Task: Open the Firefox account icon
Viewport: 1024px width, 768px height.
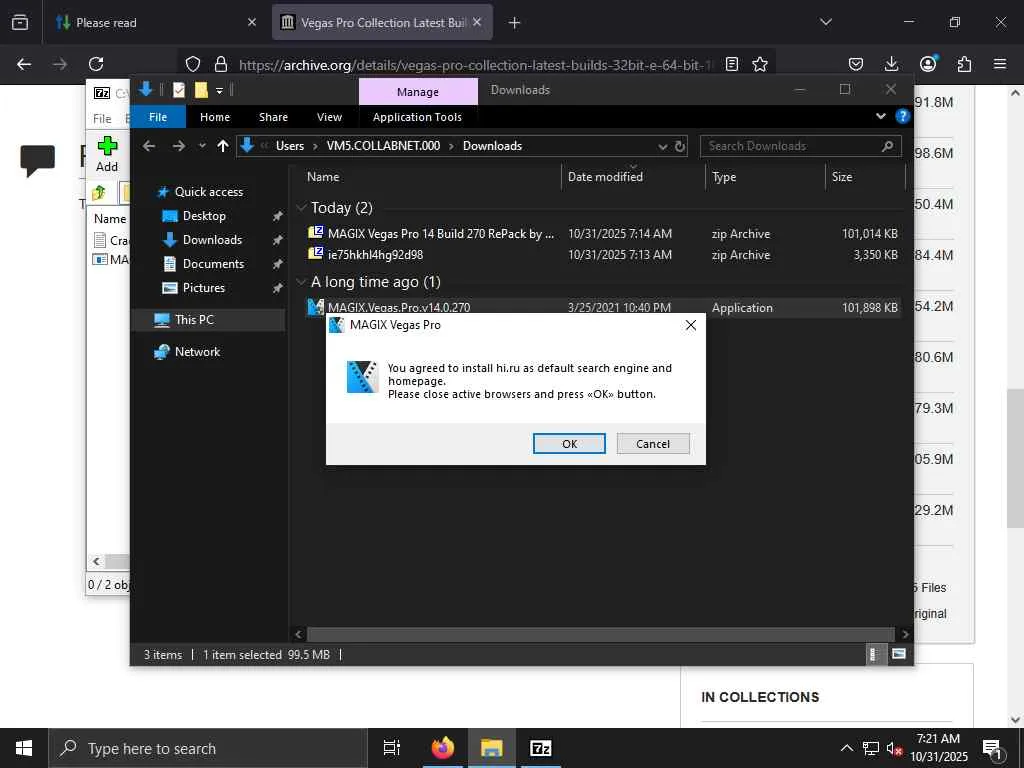Action: coord(928,64)
